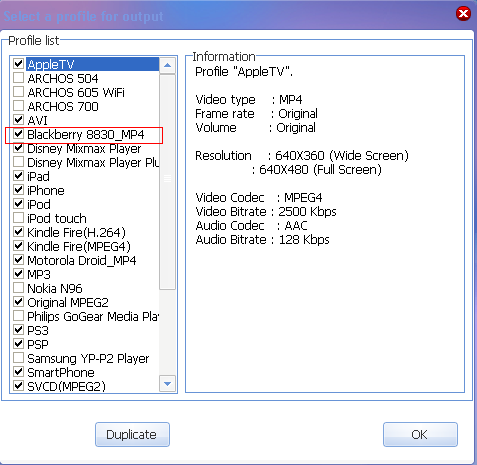Click the profile list scrollbar thumb

(x=167, y=182)
